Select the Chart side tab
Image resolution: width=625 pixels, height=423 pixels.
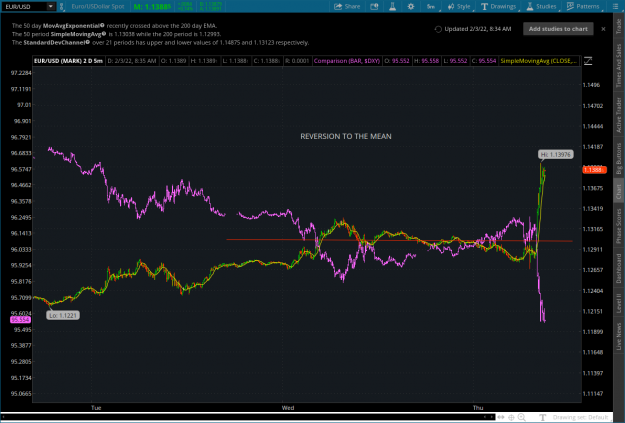(x=619, y=191)
